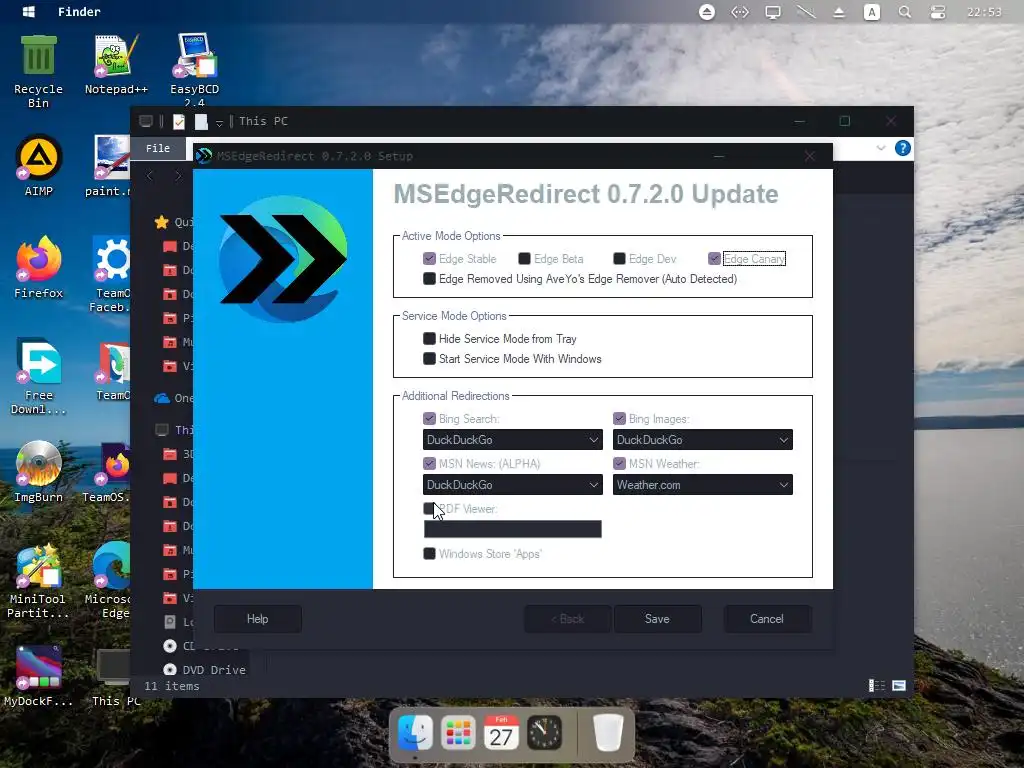
Task: Click the Windows logo in the top bar
Action: (29, 12)
